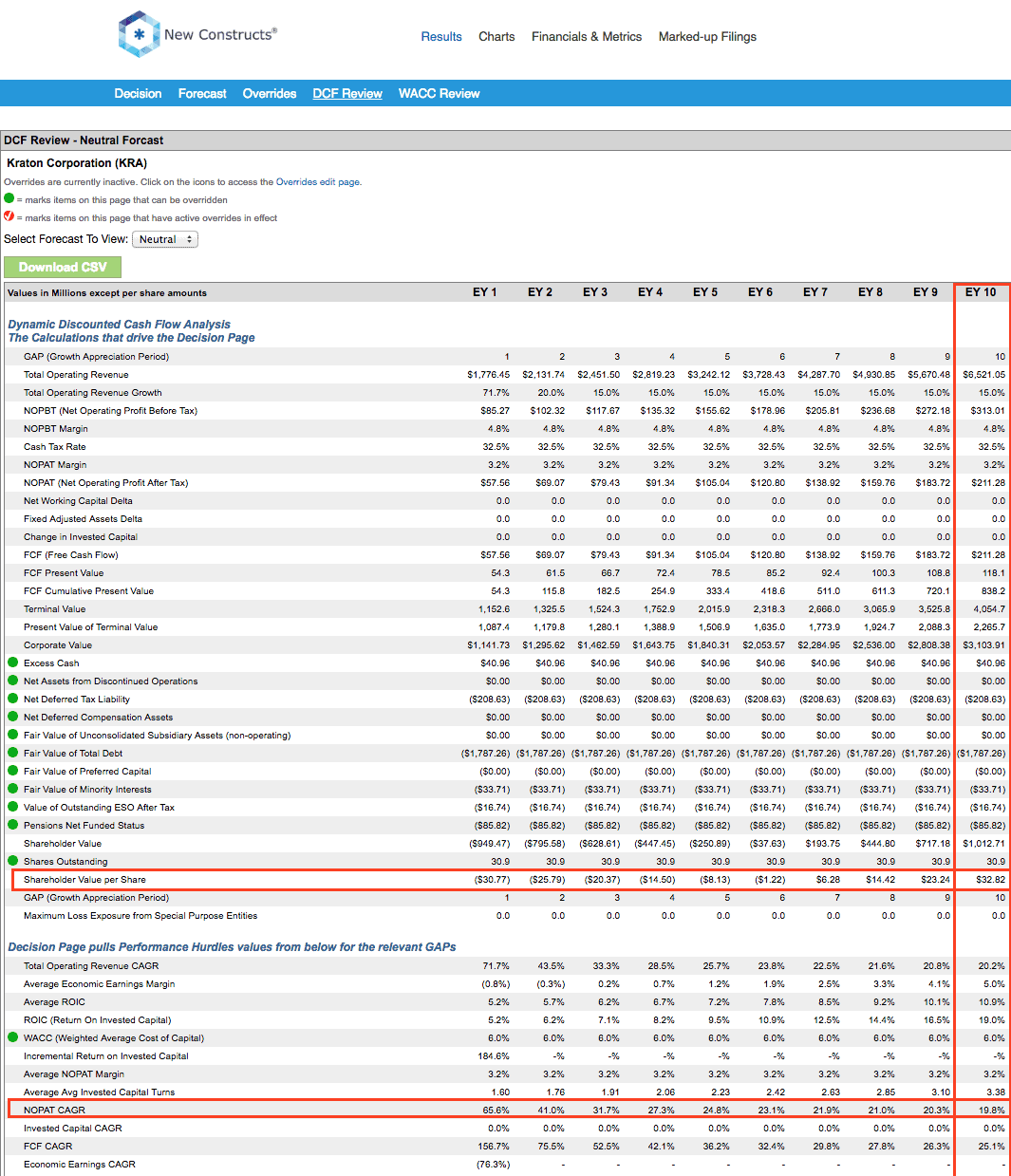Go to the Results tab

click(x=441, y=37)
